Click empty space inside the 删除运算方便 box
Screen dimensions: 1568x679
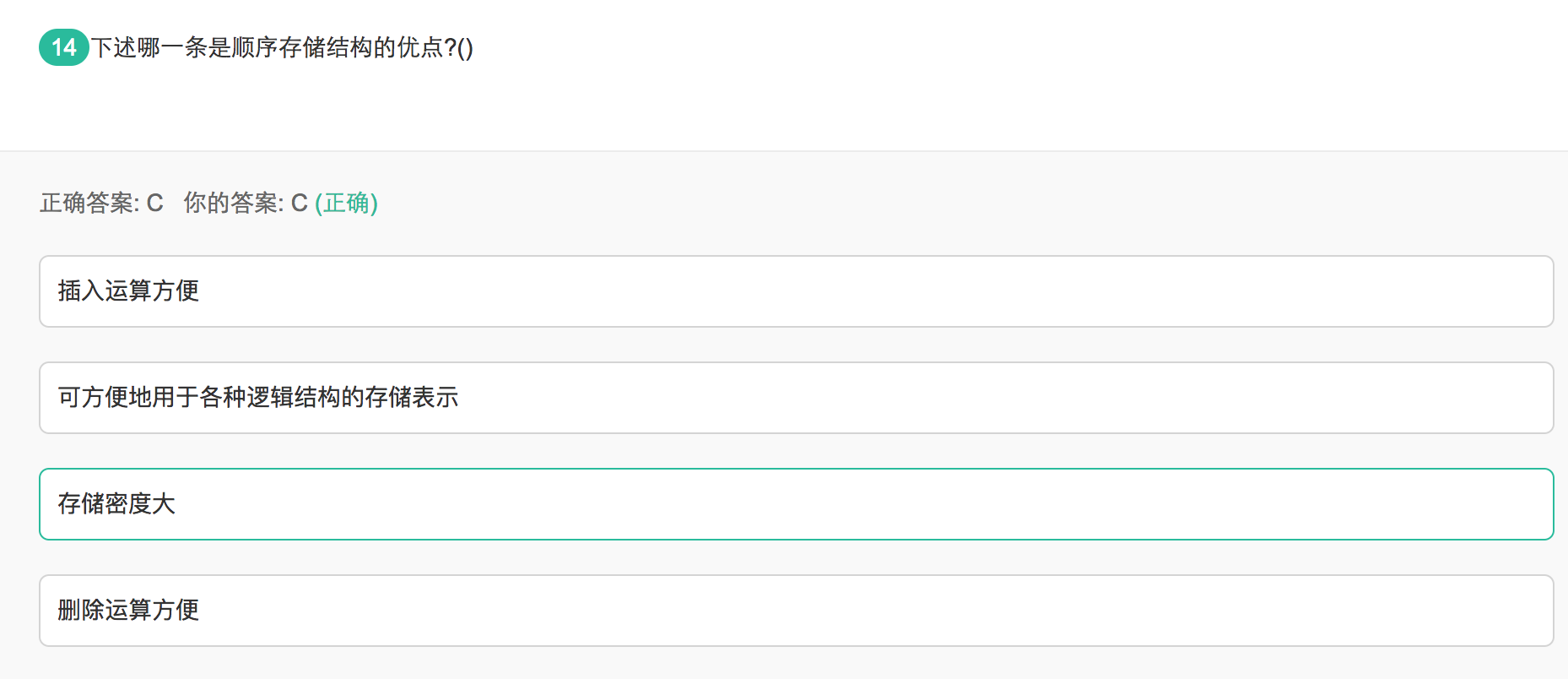point(844,610)
